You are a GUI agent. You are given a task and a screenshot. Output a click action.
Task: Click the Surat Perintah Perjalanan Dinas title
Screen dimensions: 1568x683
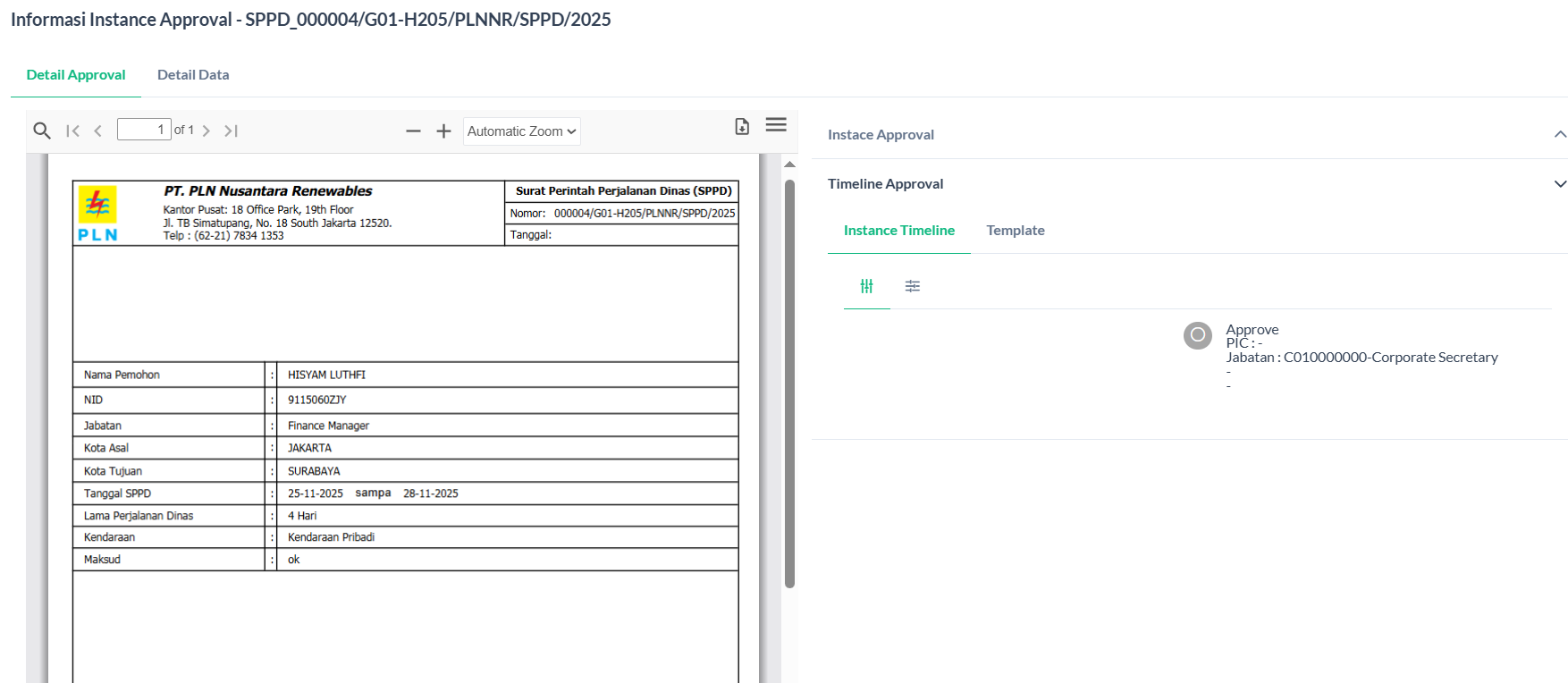(624, 191)
